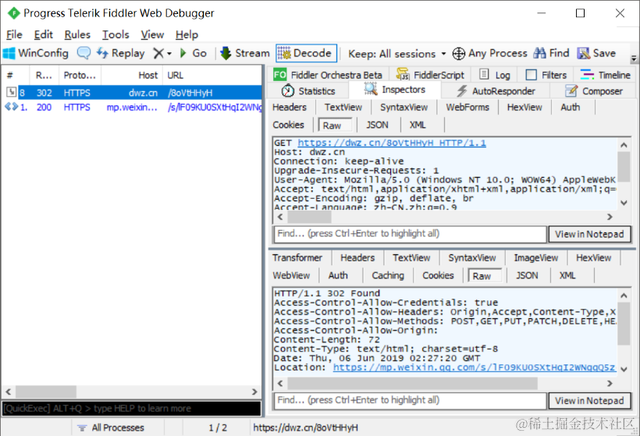
Task: Select the response Caching tab
Action: coord(388,276)
